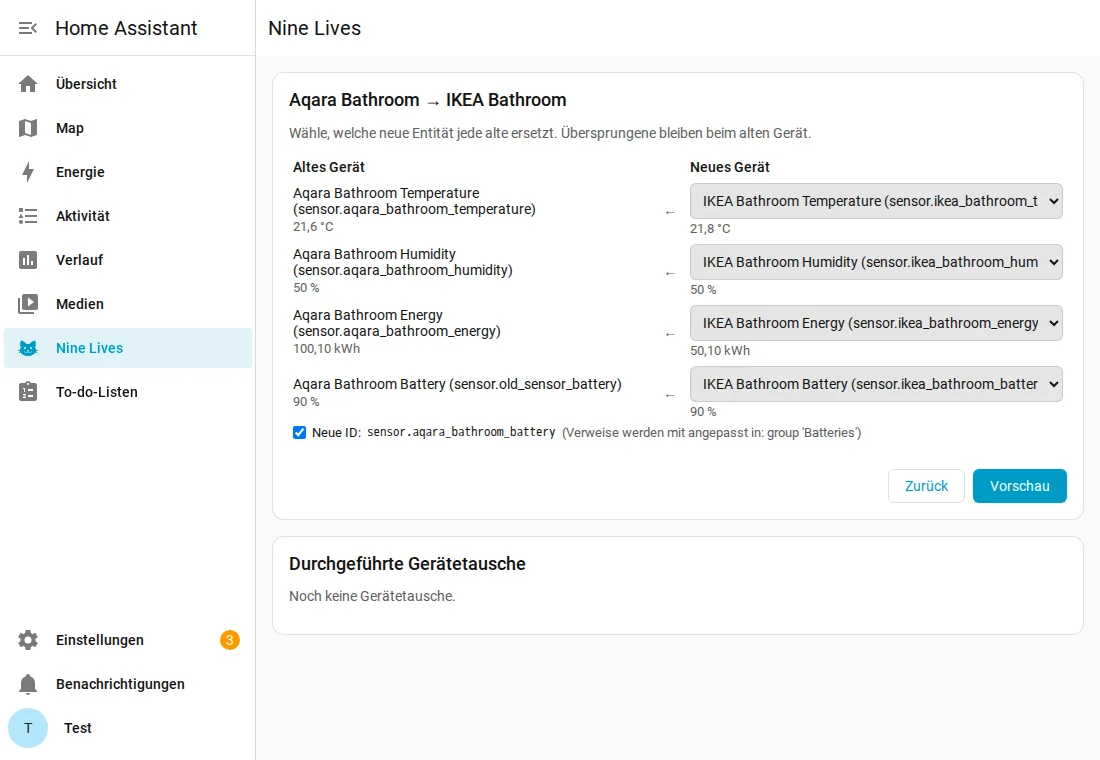The width and height of the screenshot is (1100, 760).
Task: Click the Vorschau button
Action: point(1019,486)
